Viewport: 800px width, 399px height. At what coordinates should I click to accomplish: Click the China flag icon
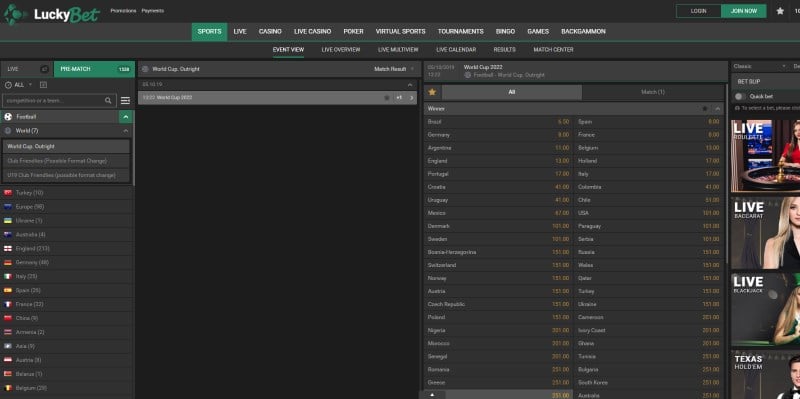tap(8, 318)
